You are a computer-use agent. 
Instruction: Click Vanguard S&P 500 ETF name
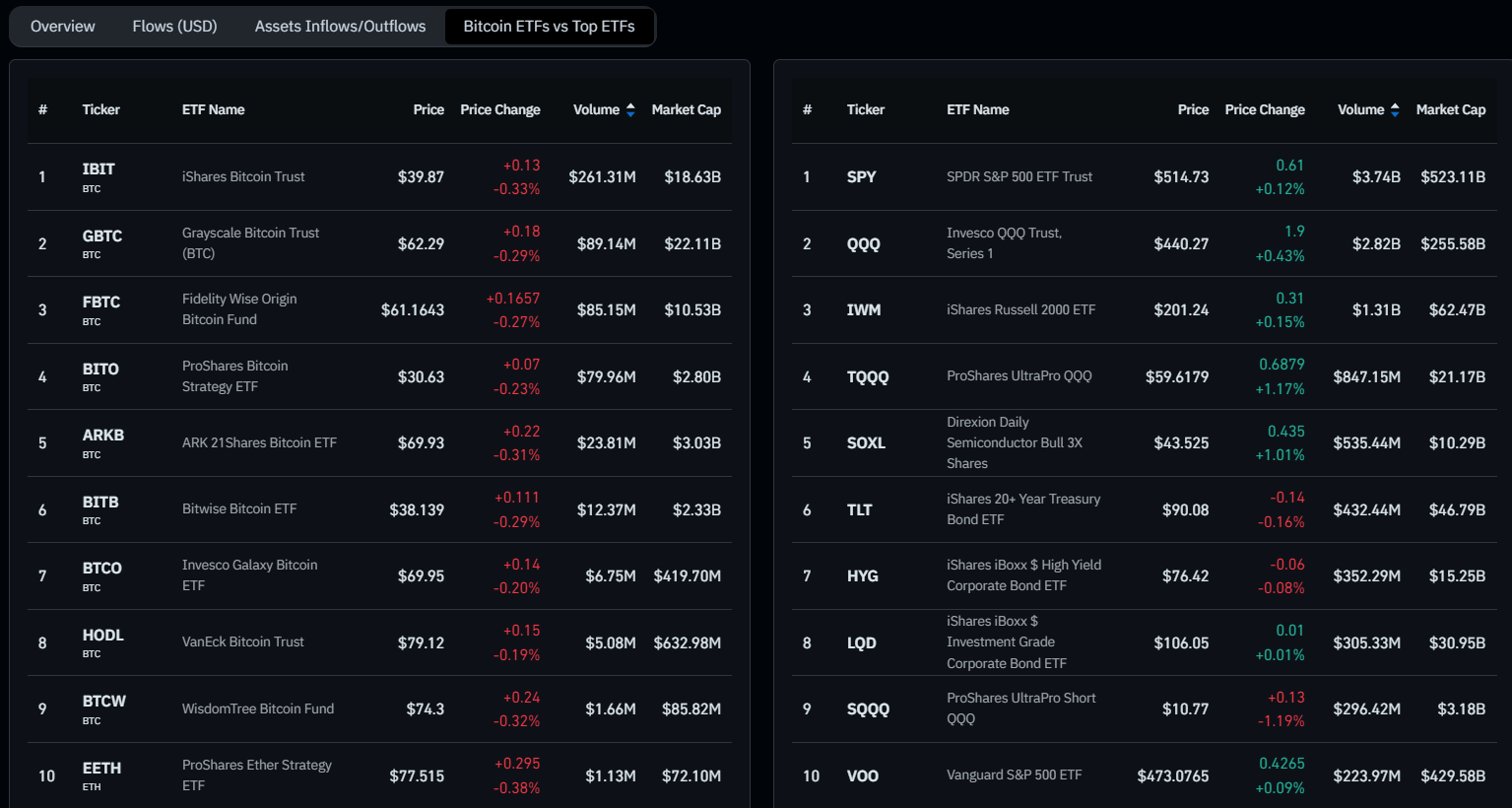point(1014,775)
